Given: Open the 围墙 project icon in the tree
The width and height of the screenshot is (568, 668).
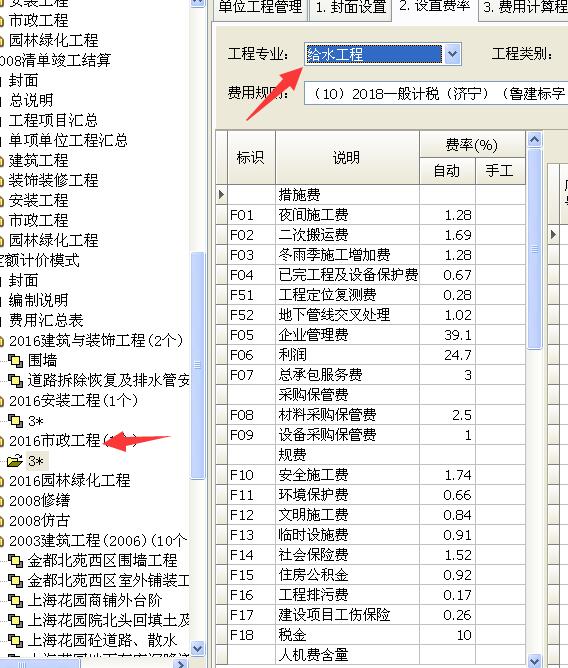Looking at the screenshot, I should coord(15,361).
